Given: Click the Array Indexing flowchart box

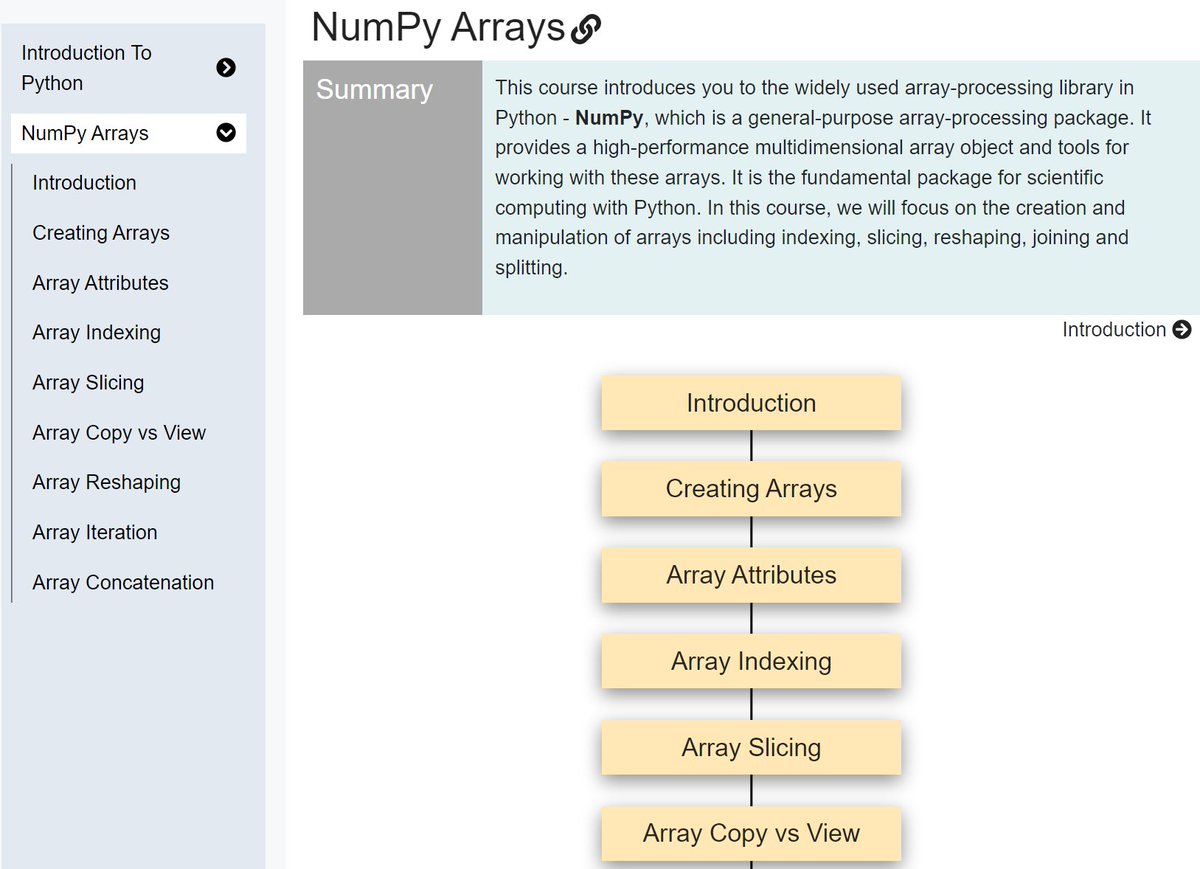Looking at the screenshot, I should (x=751, y=661).
